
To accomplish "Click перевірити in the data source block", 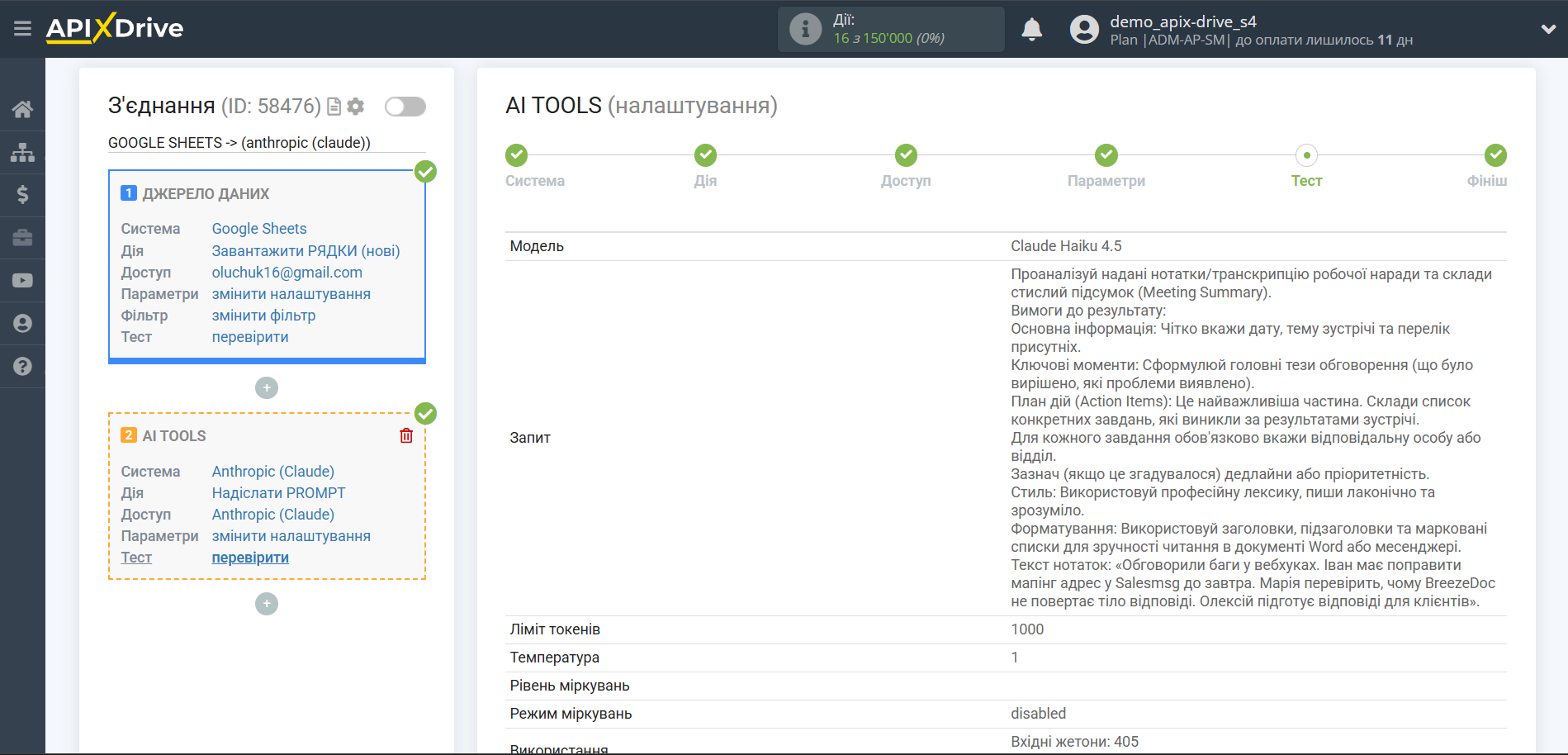I will click(x=250, y=336).
